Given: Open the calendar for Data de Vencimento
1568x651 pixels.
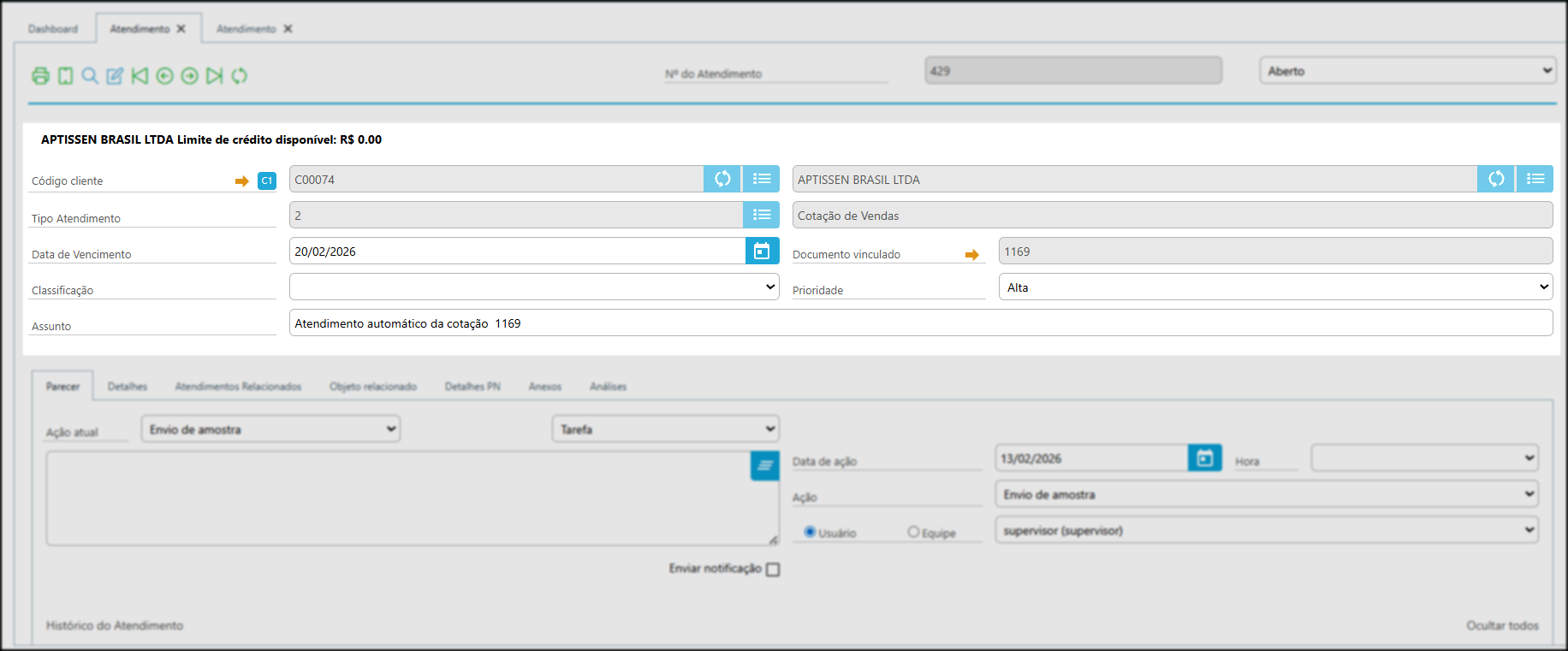Looking at the screenshot, I should point(762,252).
